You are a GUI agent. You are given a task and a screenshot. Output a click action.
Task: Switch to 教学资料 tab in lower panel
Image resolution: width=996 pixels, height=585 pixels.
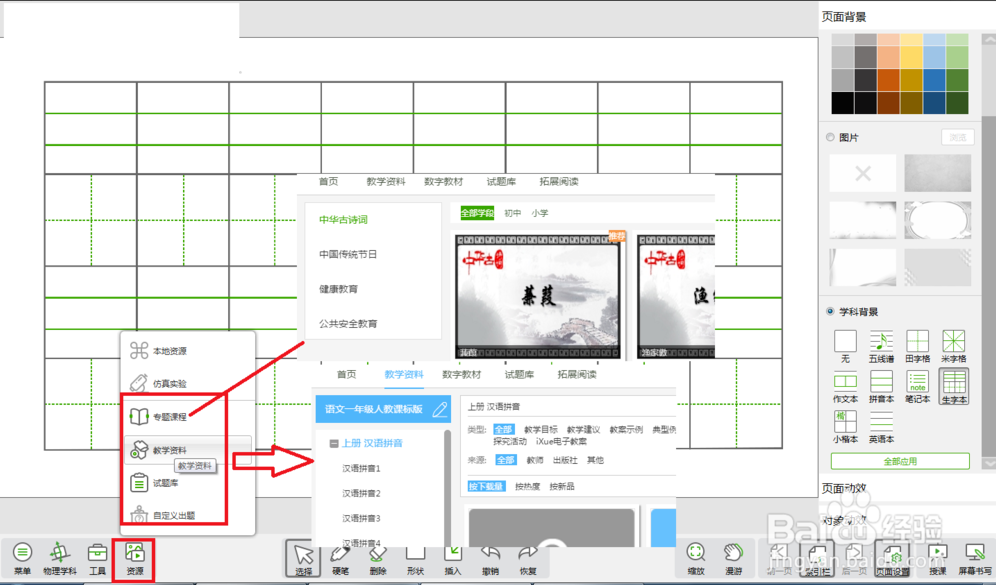point(403,375)
